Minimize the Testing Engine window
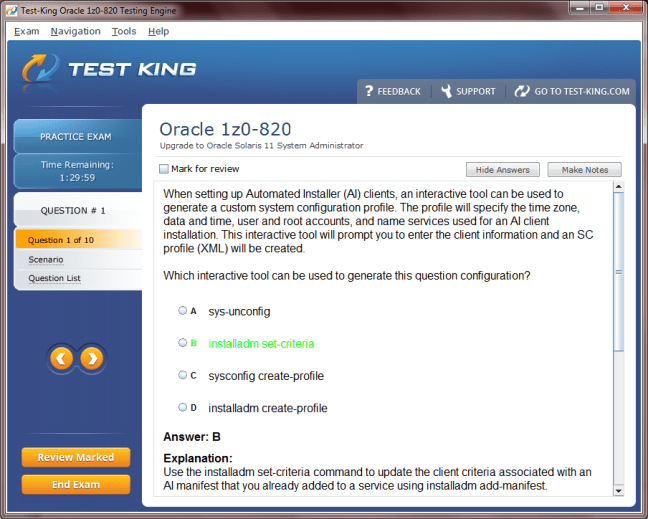 click(x=580, y=7)
